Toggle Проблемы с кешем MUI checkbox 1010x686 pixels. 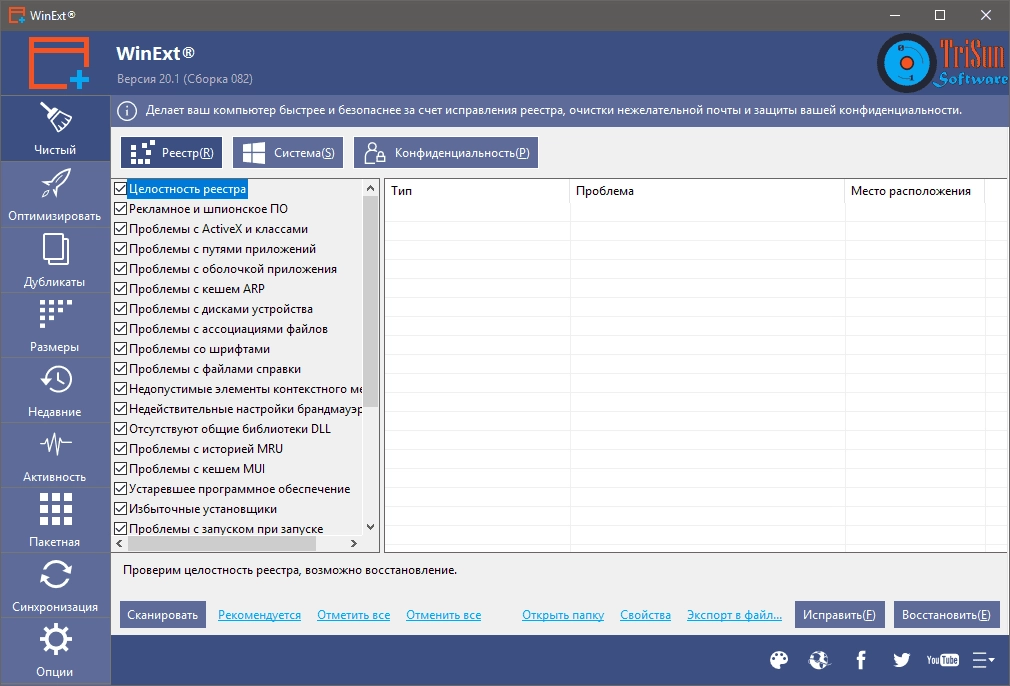click(x=120, y=468)
